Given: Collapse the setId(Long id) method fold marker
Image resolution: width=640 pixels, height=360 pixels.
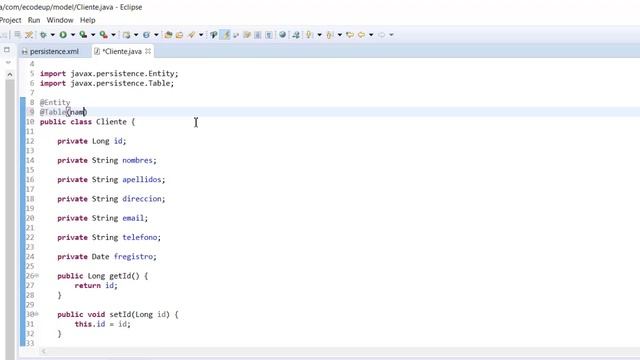Looking at the screenshot, I should (37, 314).
